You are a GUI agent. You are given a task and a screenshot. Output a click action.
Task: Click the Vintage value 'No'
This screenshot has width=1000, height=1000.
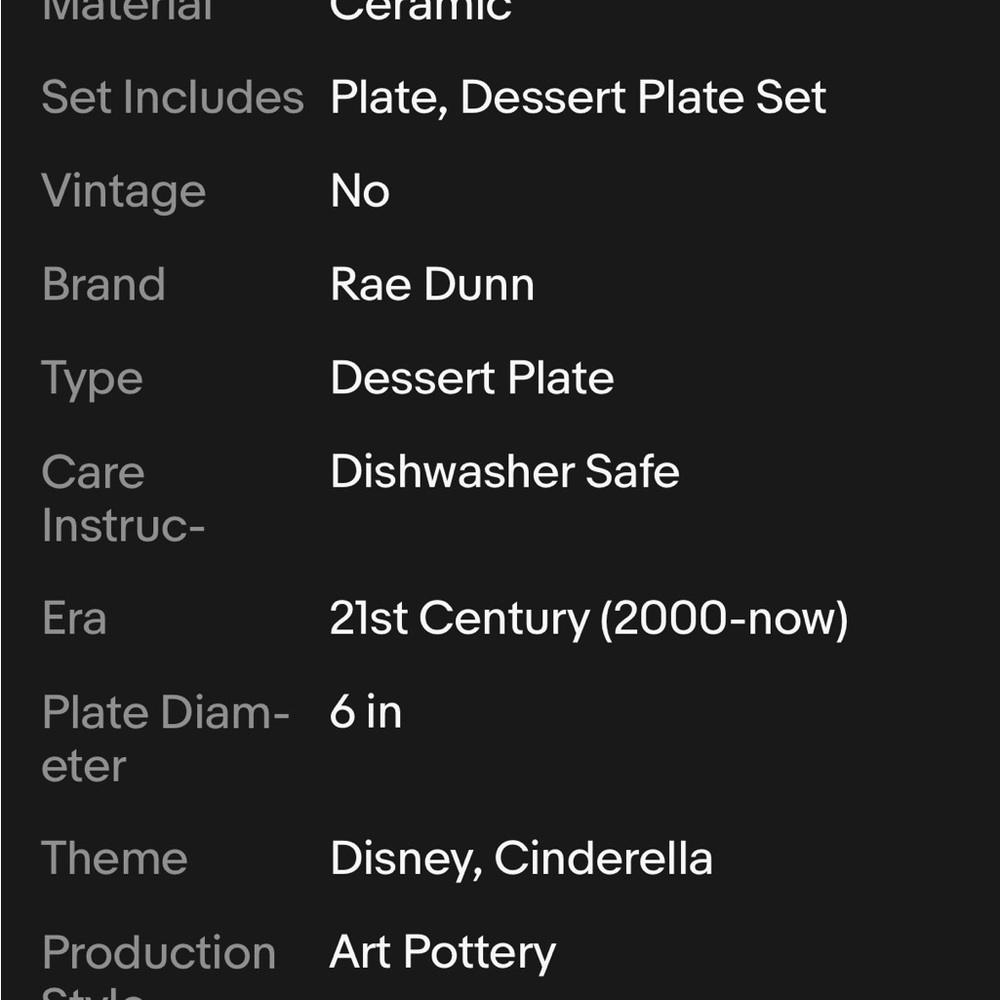pos(360,191)
